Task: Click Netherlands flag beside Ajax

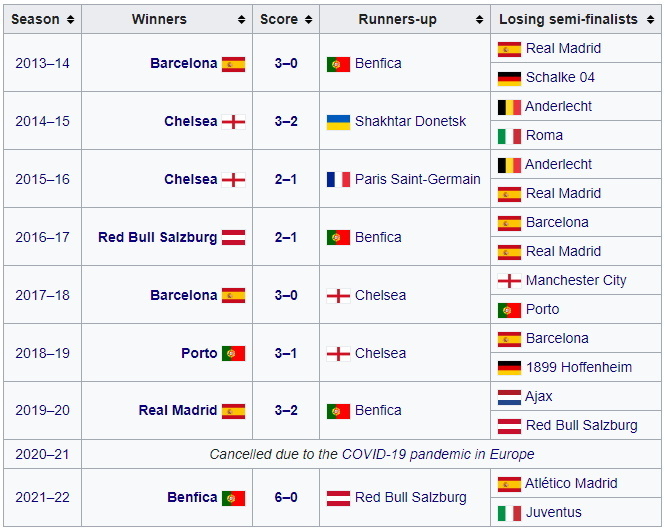Action: (509, 397)
